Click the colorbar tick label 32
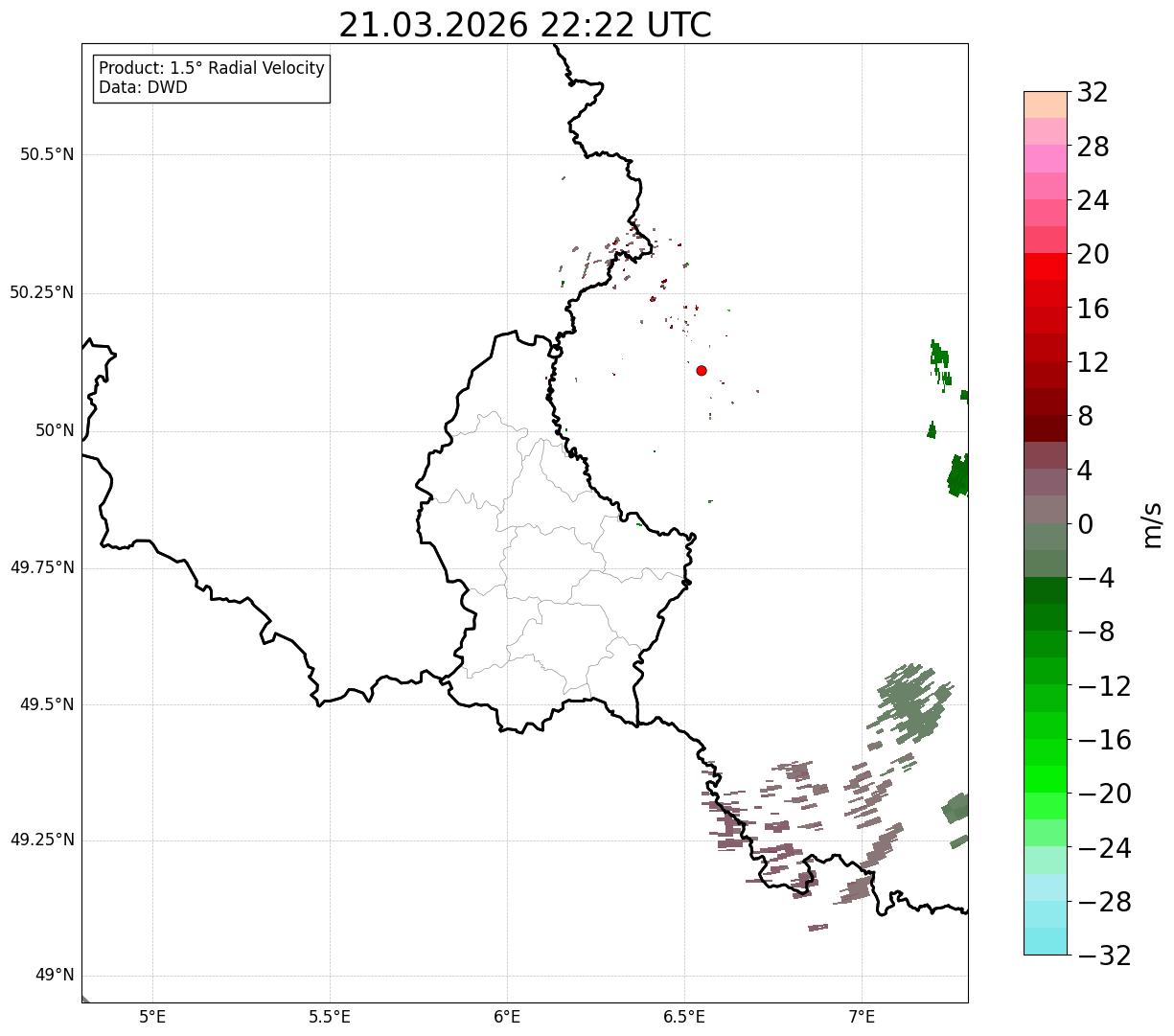1174x1036 pixels. pyautogui.click(x=1093, y=93)
